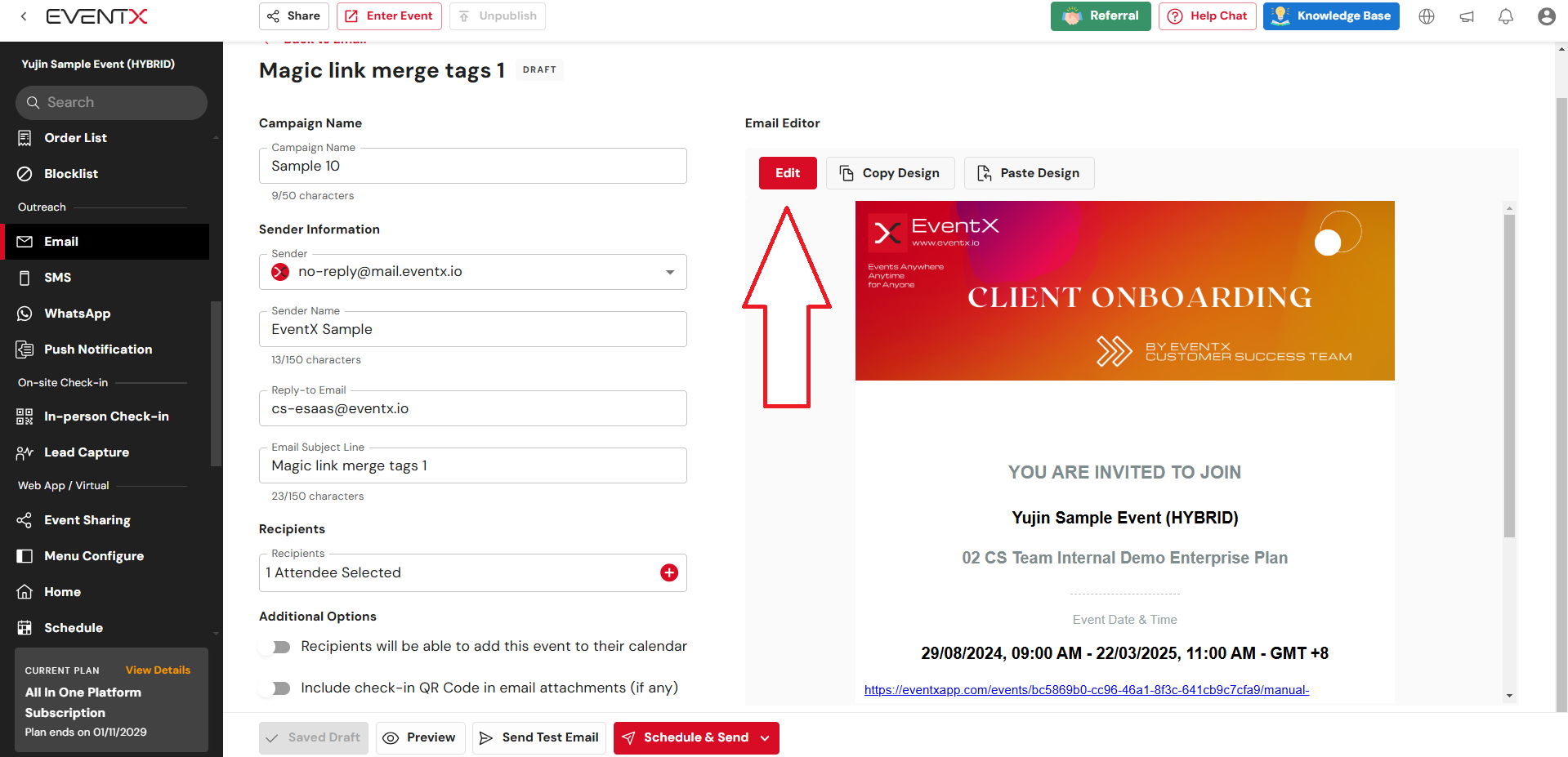Viewport: 1568px width, 757px height.
Task: Click the back arrow beside EventX logo
Action: tap(24, 16)
